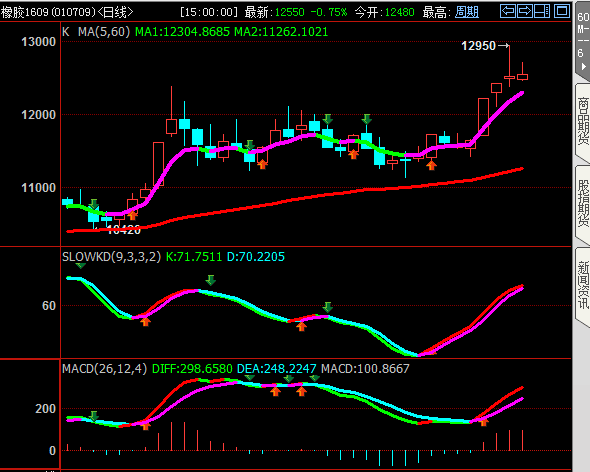Select the last candlestick on the chart

[522, 77]
